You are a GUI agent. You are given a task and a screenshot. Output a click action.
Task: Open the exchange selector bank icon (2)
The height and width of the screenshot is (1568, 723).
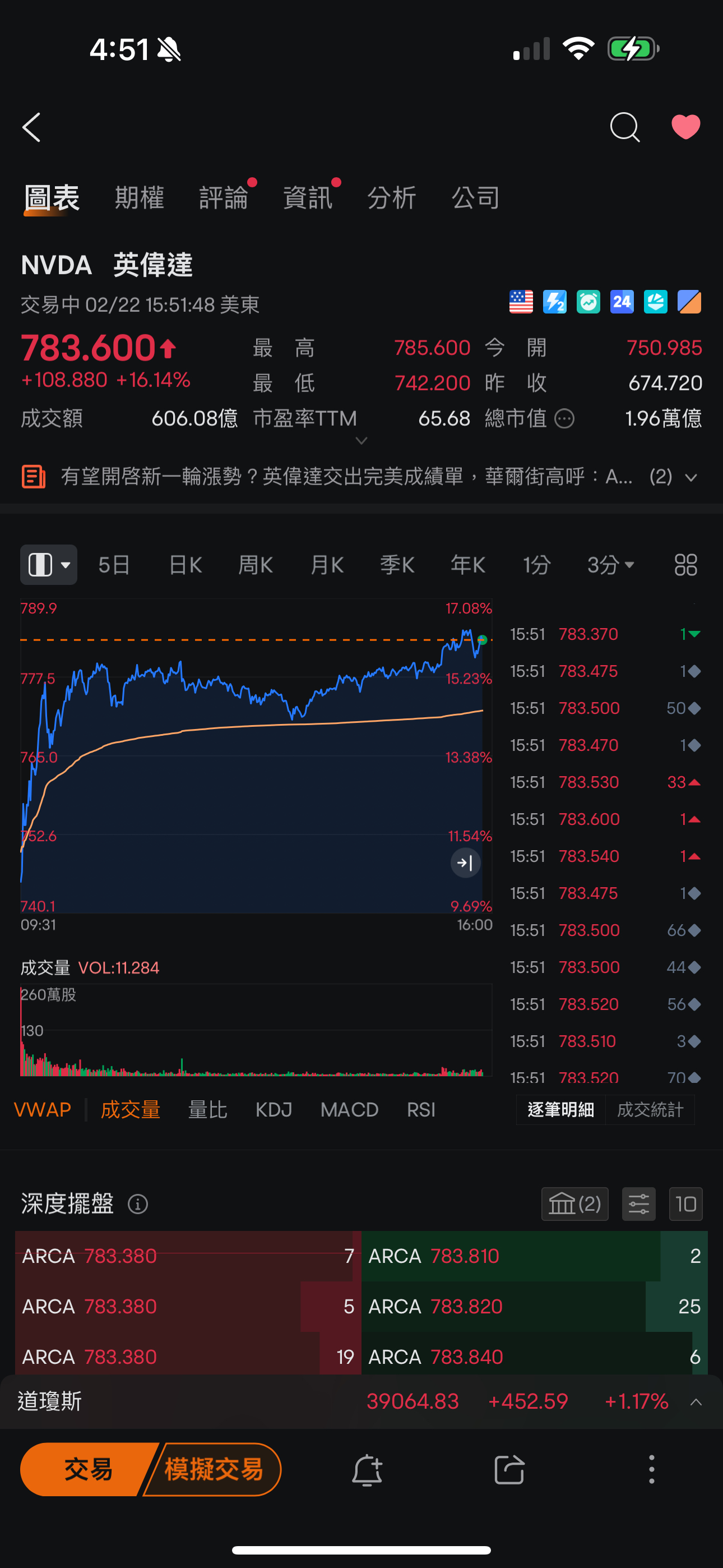[574, 1204]
